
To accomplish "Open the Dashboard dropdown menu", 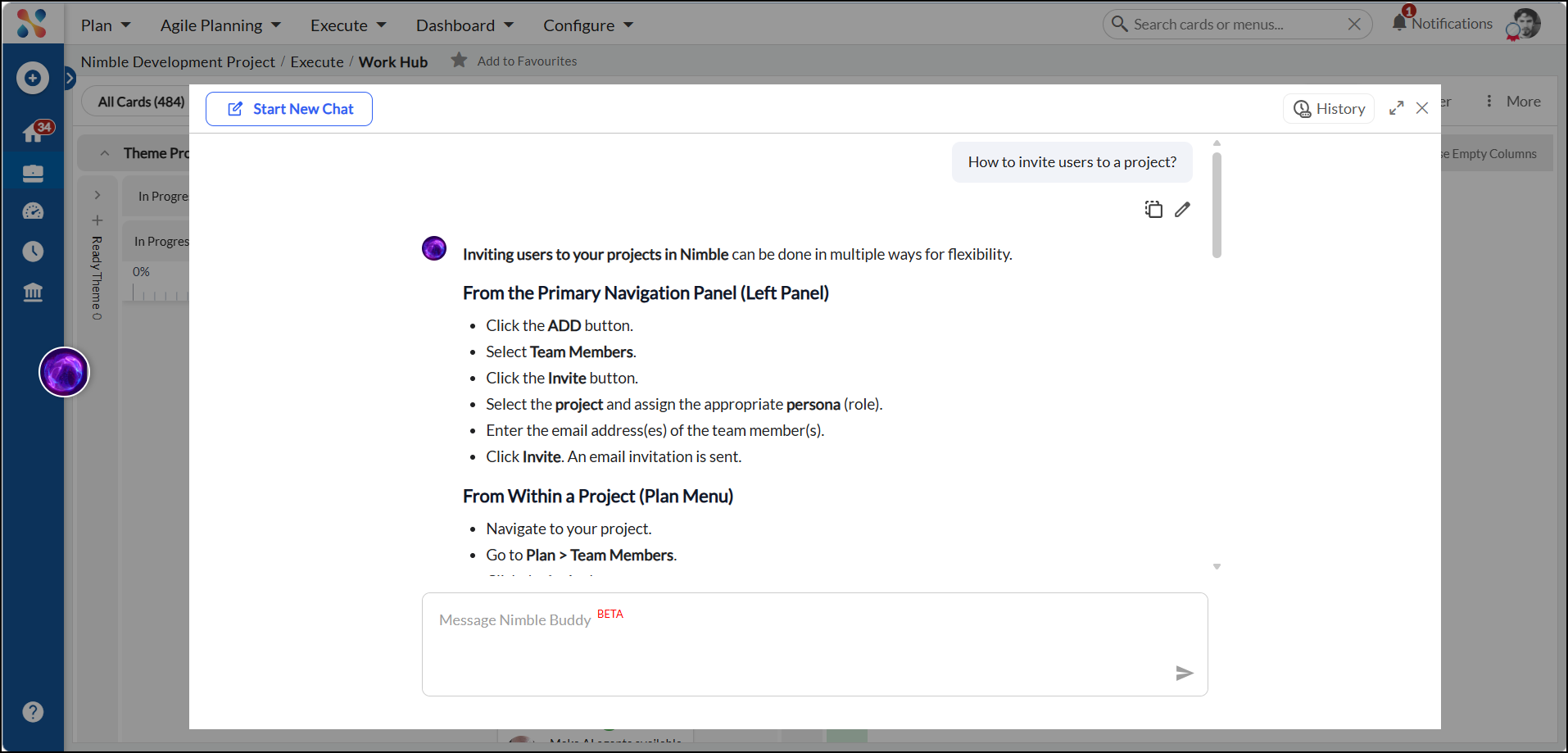I will click(465, 25).
